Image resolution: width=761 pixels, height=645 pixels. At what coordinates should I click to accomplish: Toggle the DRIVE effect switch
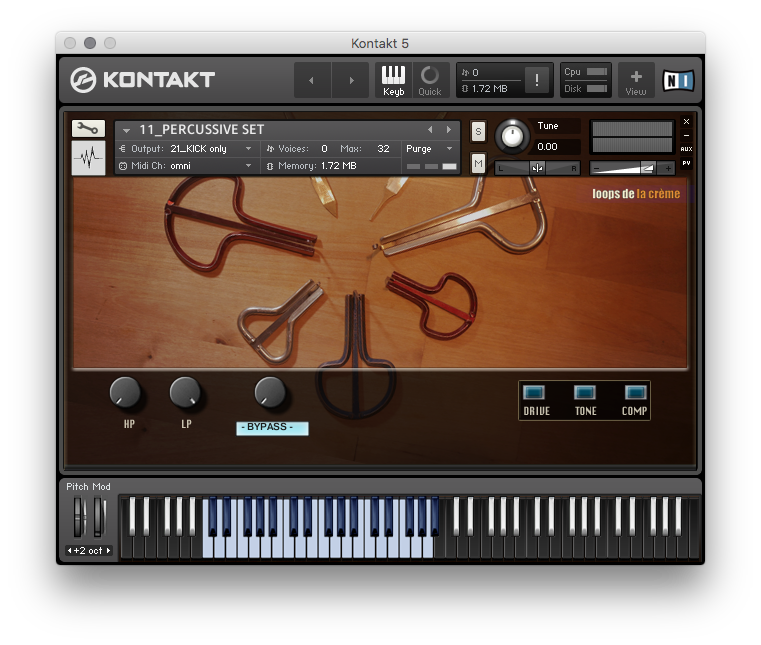(x=534, y=392)
